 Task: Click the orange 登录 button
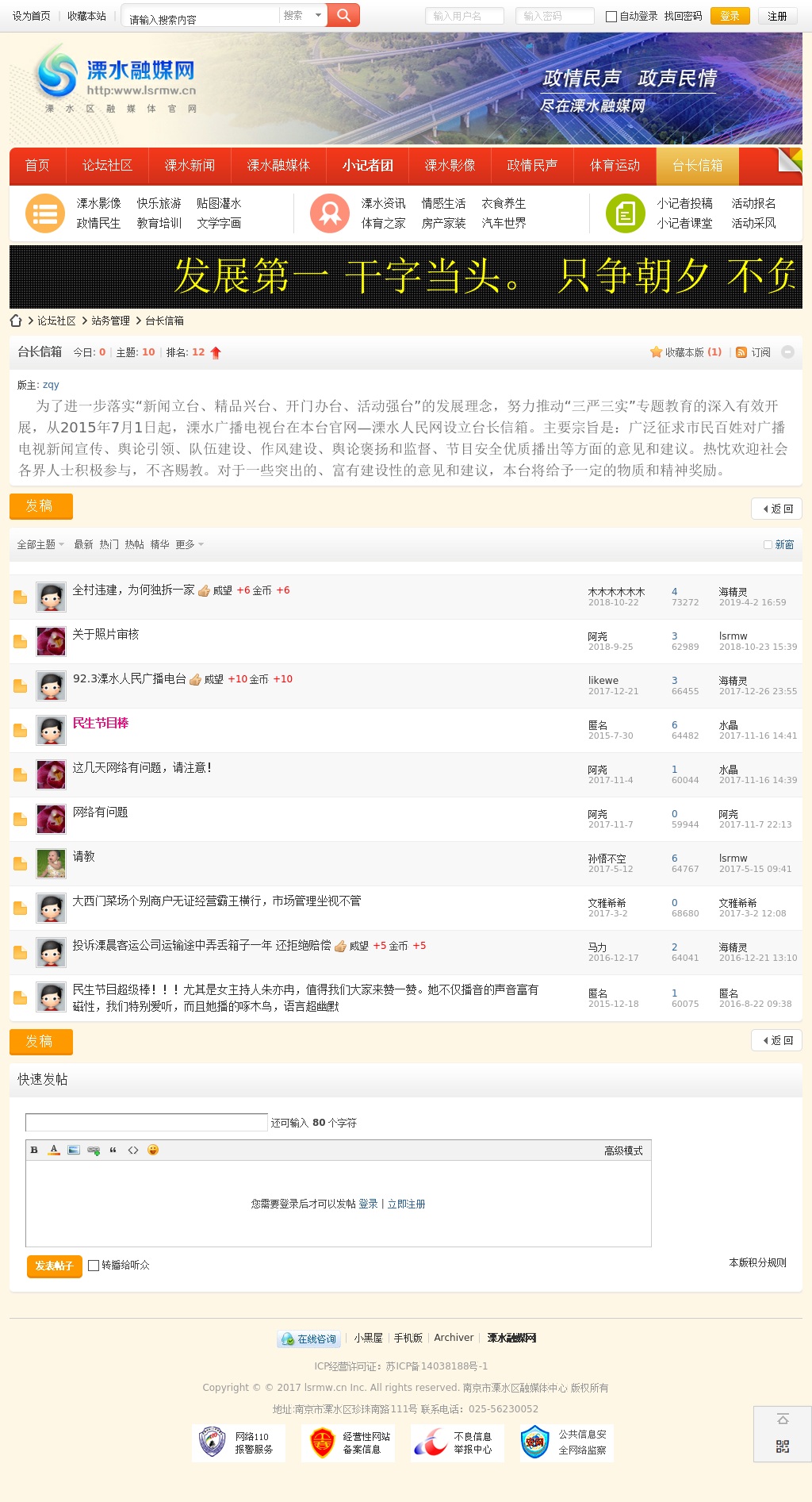click(730, 16)
